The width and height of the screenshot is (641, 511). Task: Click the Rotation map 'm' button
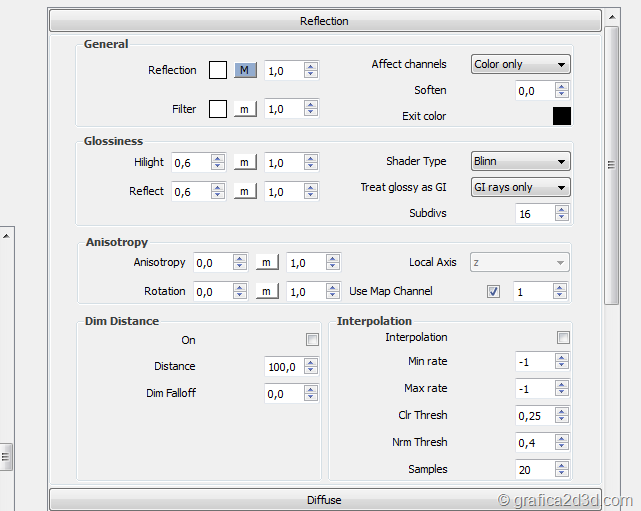[265, 291]
